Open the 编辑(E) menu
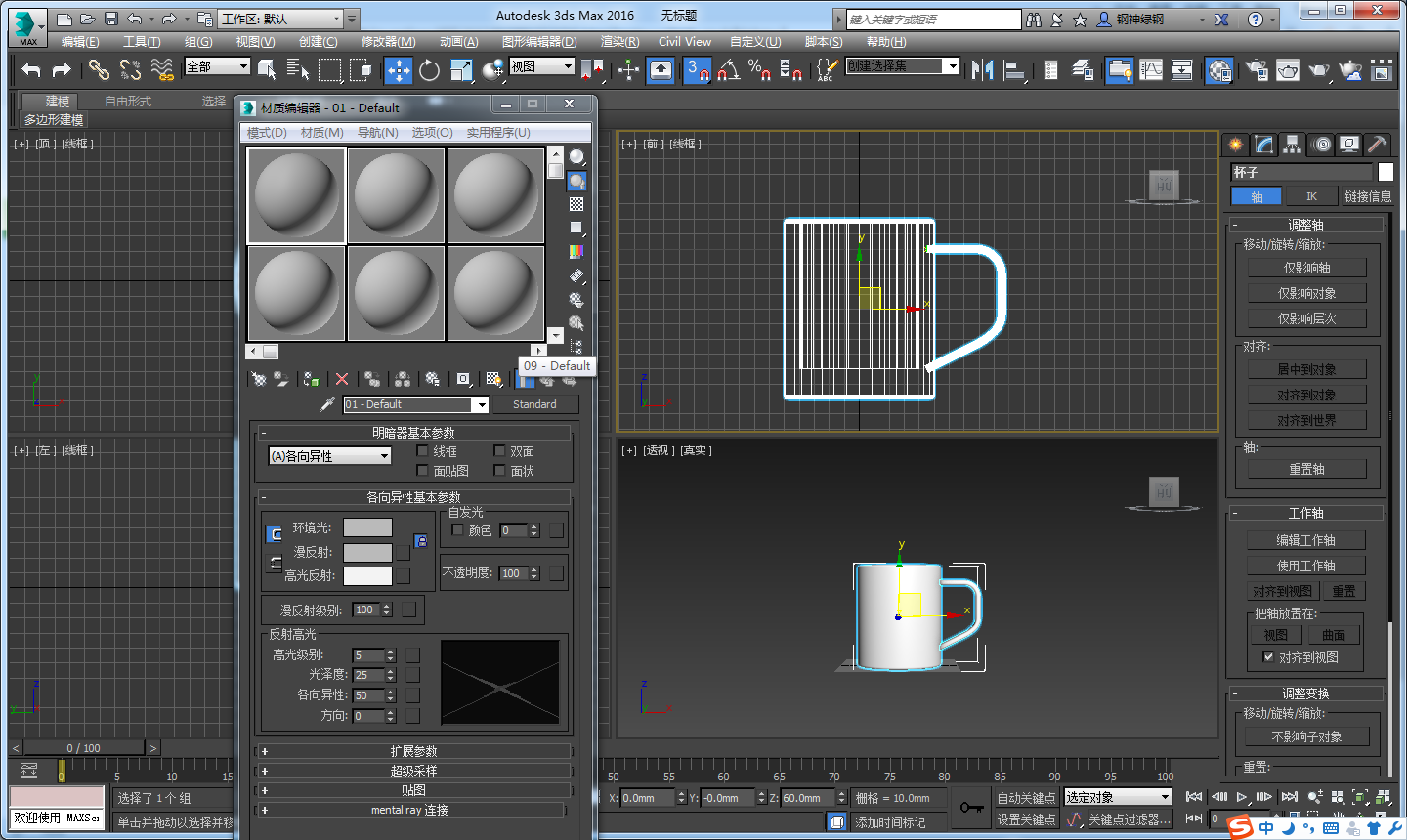This screenshot has height=840, width=1407. coord(80,42)
